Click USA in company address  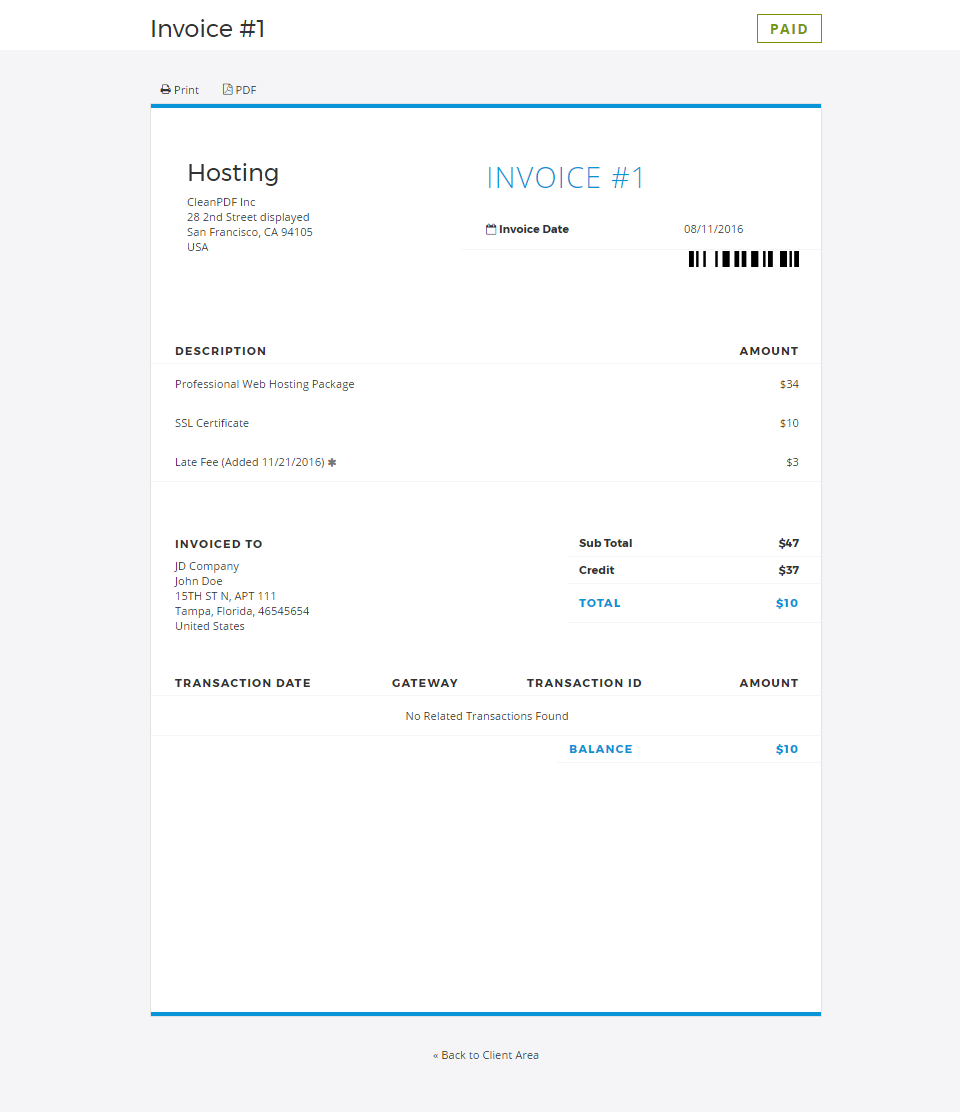click(x=198, y=247)
